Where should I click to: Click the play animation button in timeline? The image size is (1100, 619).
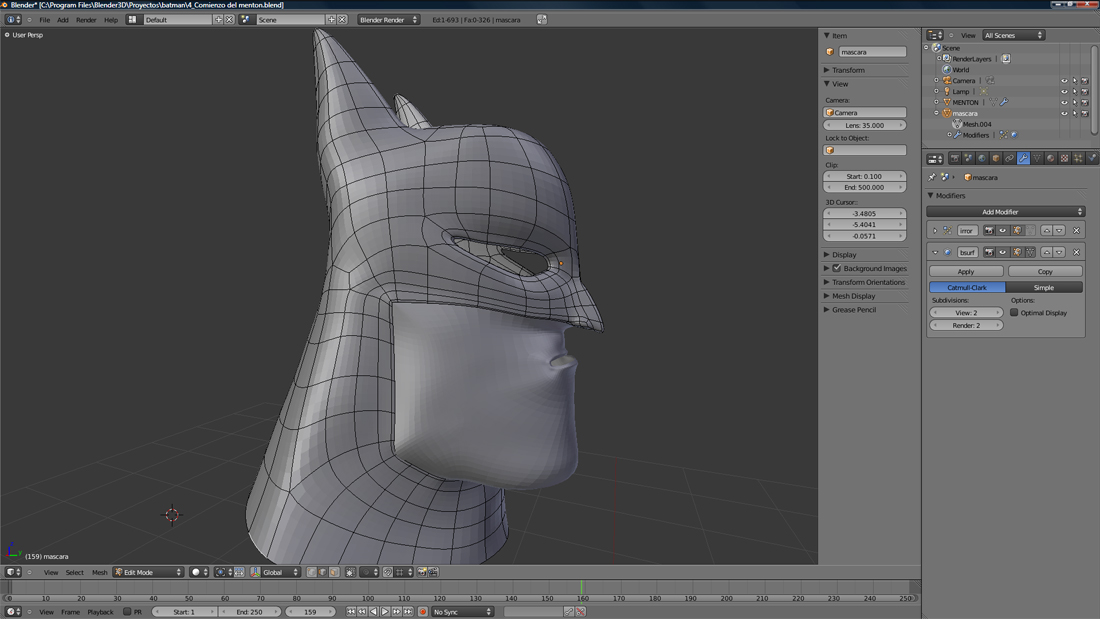click(x=385, y=612)
